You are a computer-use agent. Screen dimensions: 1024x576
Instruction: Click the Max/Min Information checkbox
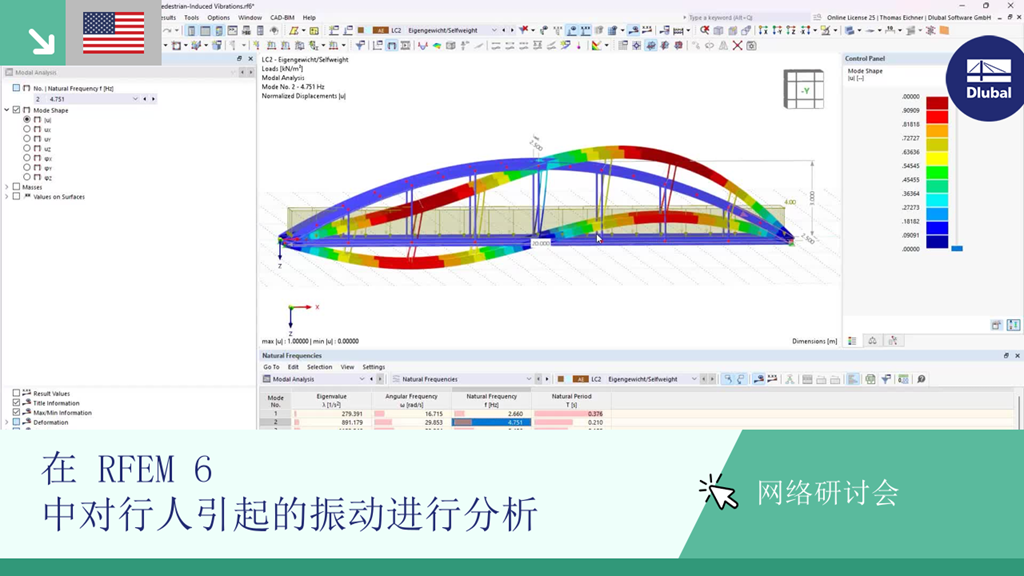click(x=16, y=412)
